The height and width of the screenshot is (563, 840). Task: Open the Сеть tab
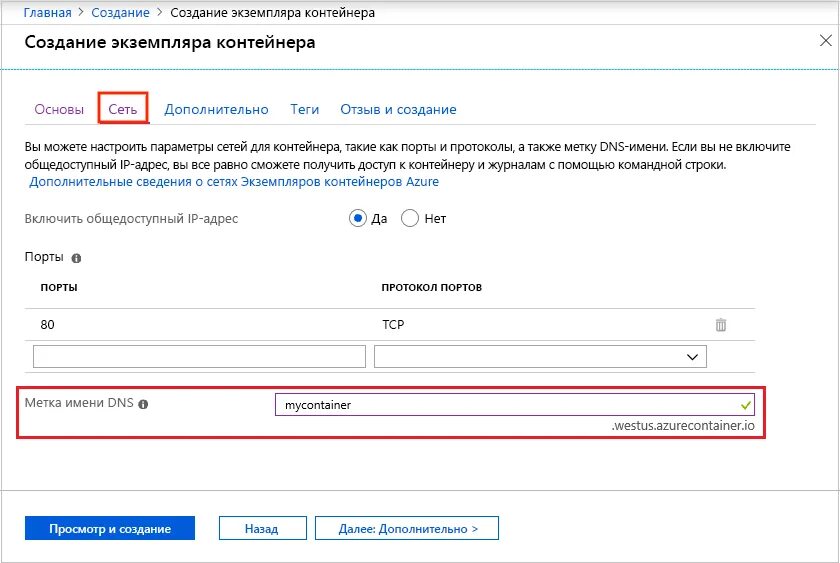123,109
